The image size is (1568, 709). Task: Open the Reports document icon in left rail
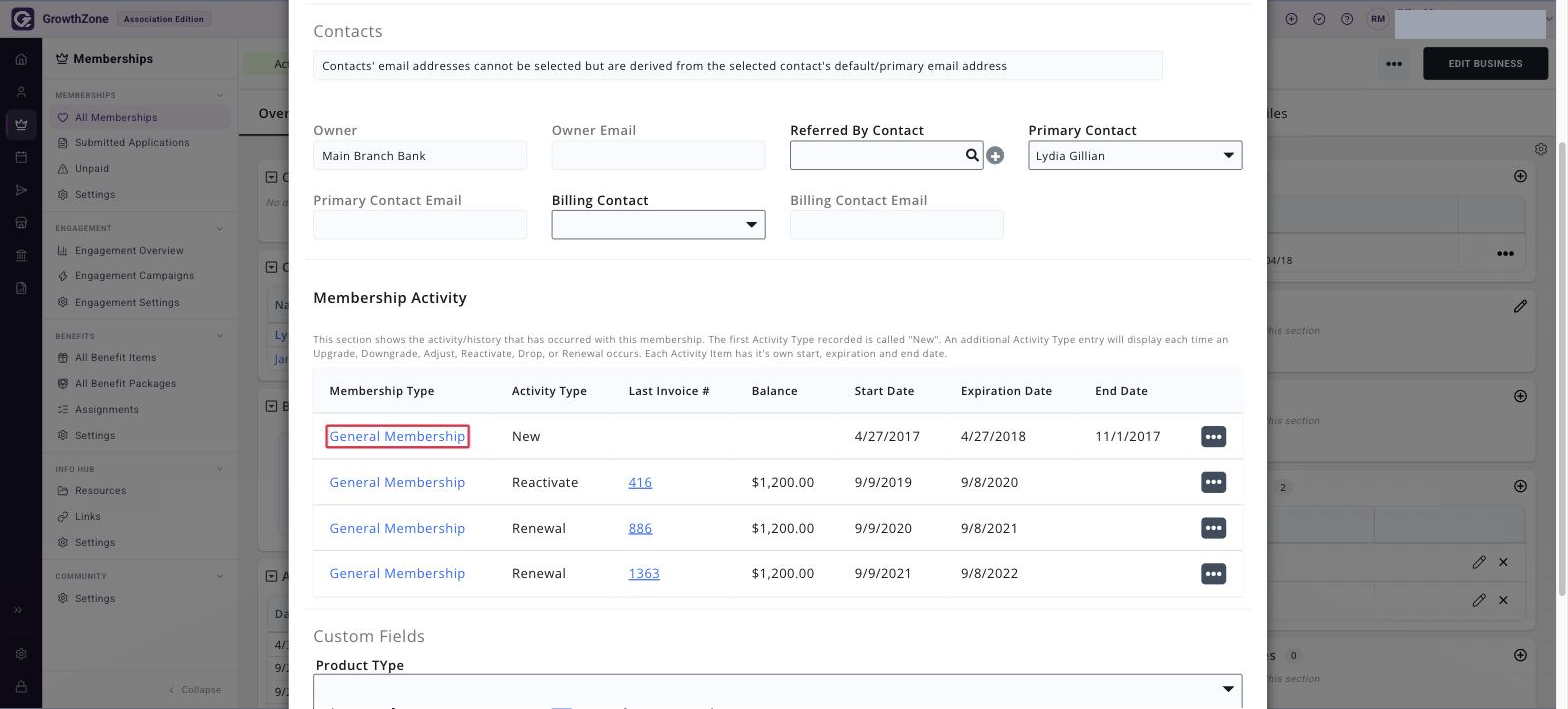[21, 289]
